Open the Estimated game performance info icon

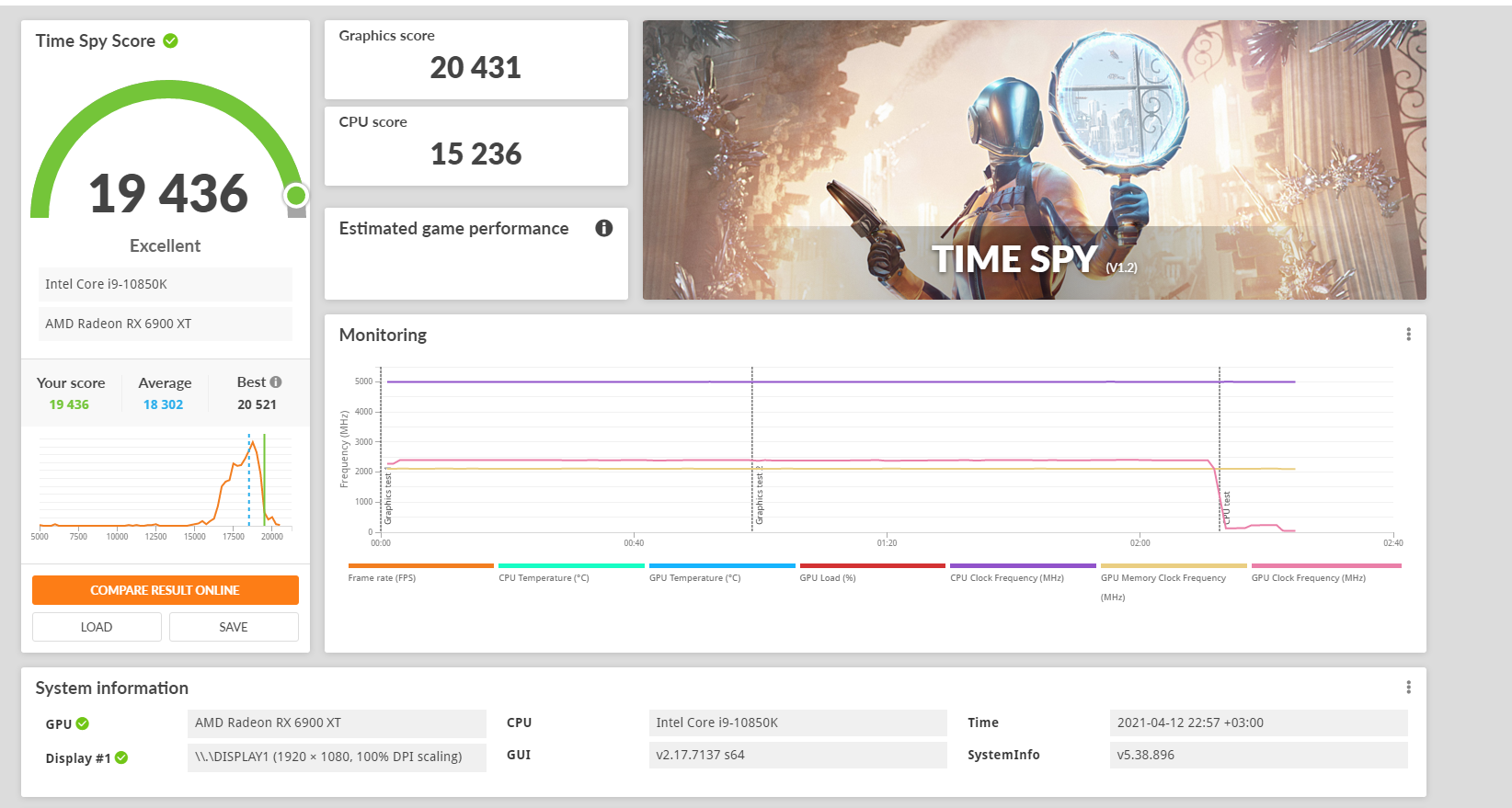(x=604, y=228)
